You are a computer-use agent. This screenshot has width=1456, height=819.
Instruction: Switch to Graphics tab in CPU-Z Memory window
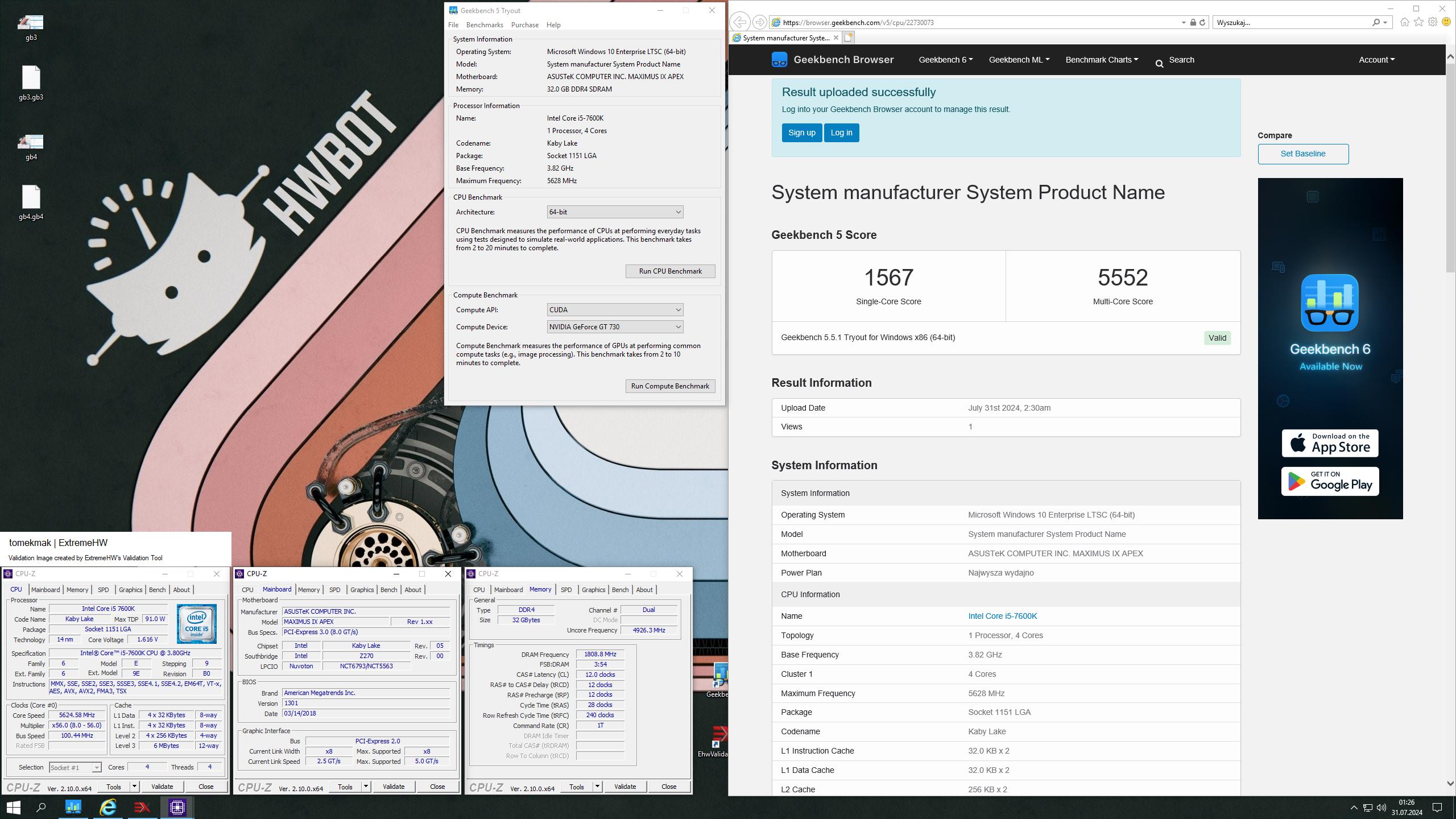(593, 590)
